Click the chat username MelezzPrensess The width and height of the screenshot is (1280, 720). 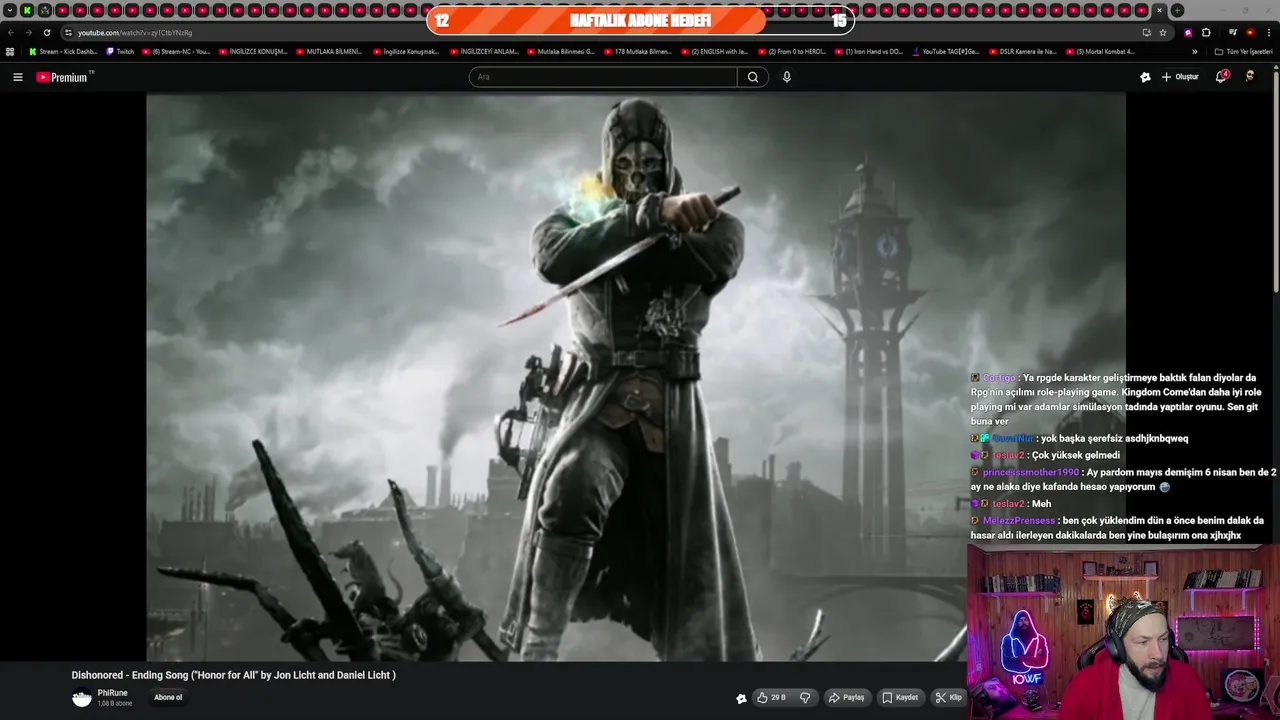[x=1019, y=521]
